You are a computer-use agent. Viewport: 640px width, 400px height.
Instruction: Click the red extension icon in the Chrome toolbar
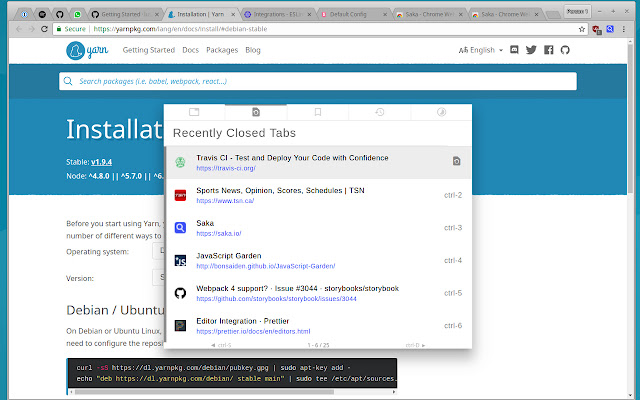pyautogui.click(x=596, y=29)
